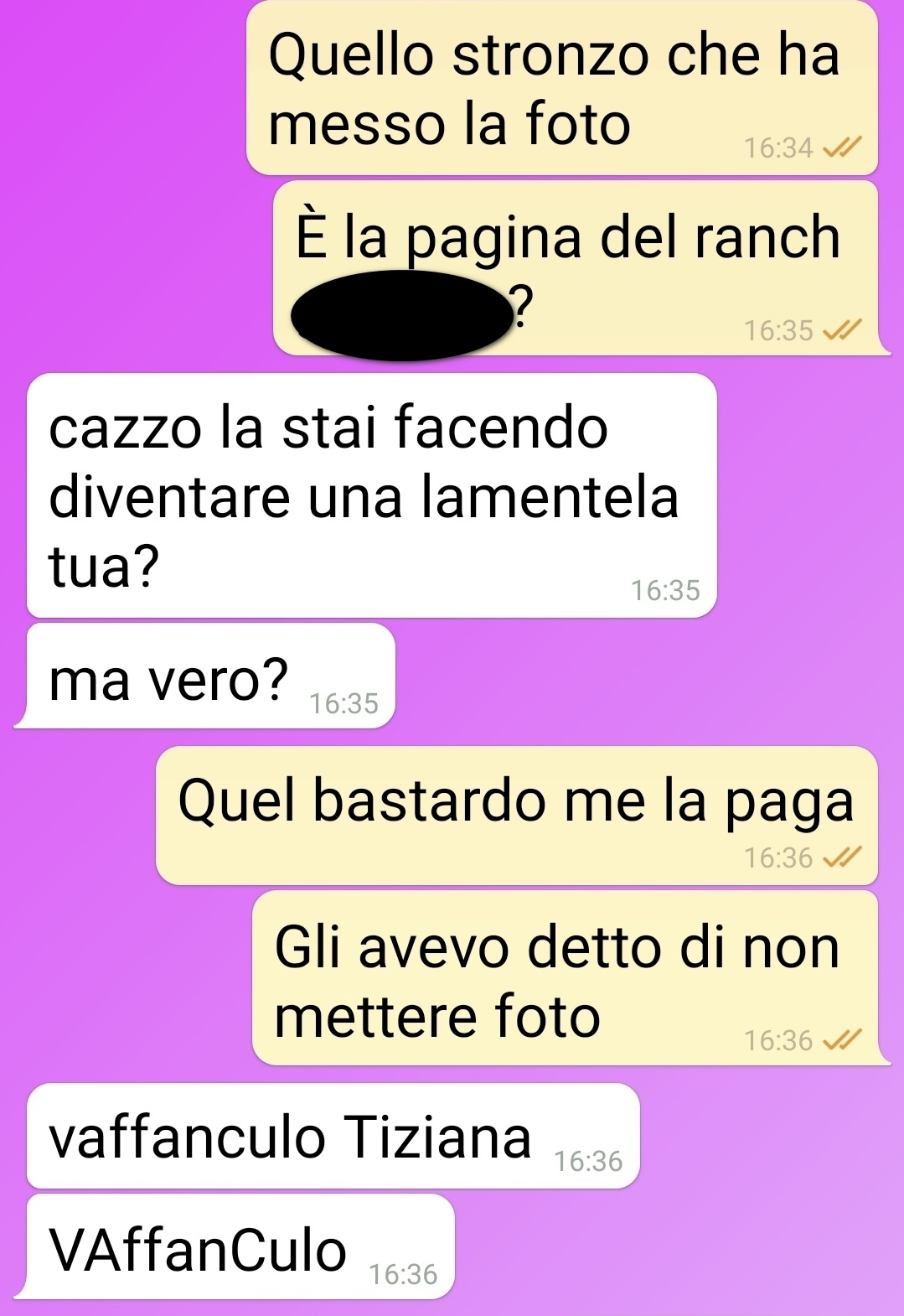Tap the double-check icon beside 'Quel bastardo me la paga'
The image size is (904, 1316).
[x=842, y=857]
